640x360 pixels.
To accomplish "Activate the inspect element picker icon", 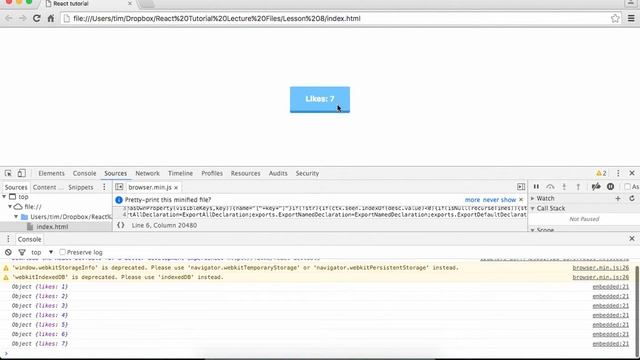I will point(8,173).
